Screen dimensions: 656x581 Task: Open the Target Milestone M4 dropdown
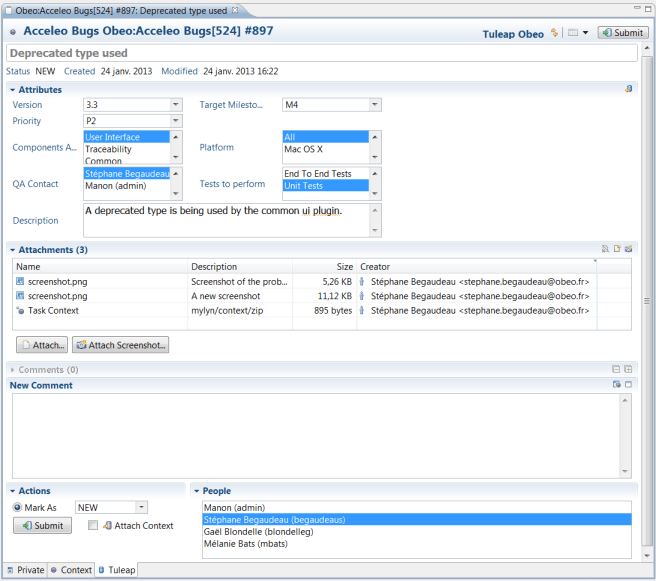[x=375, y=104]
